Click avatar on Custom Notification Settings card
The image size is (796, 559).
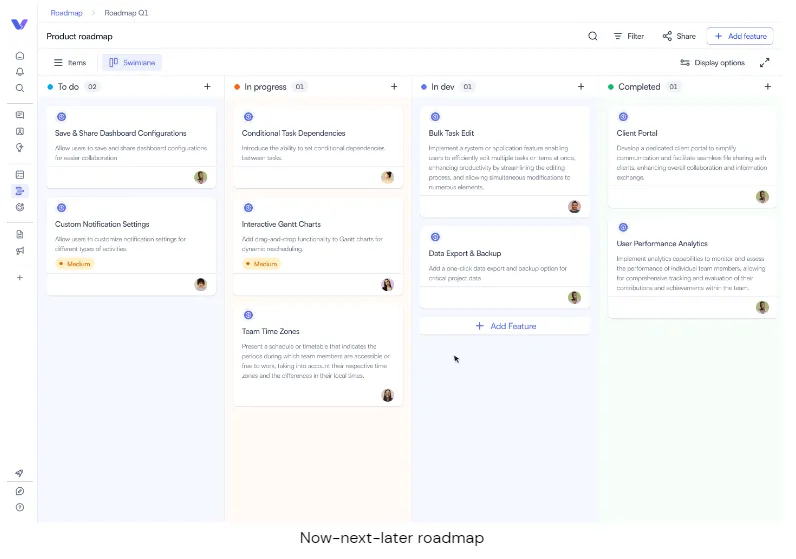(201, 284)
